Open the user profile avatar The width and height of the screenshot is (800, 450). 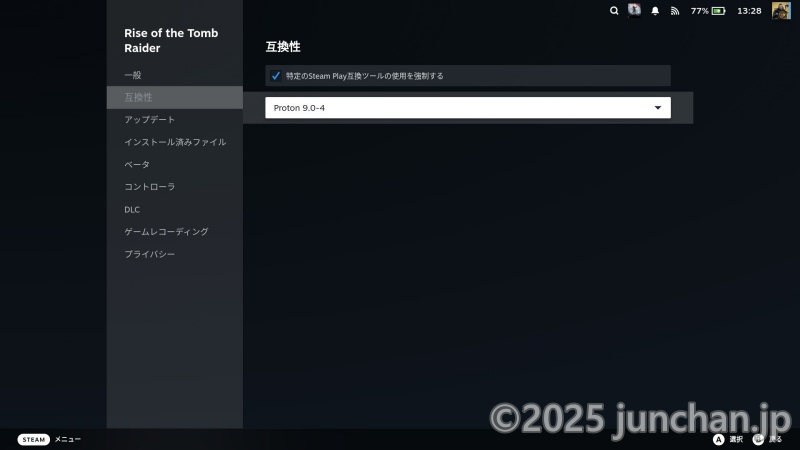point(781,11)
